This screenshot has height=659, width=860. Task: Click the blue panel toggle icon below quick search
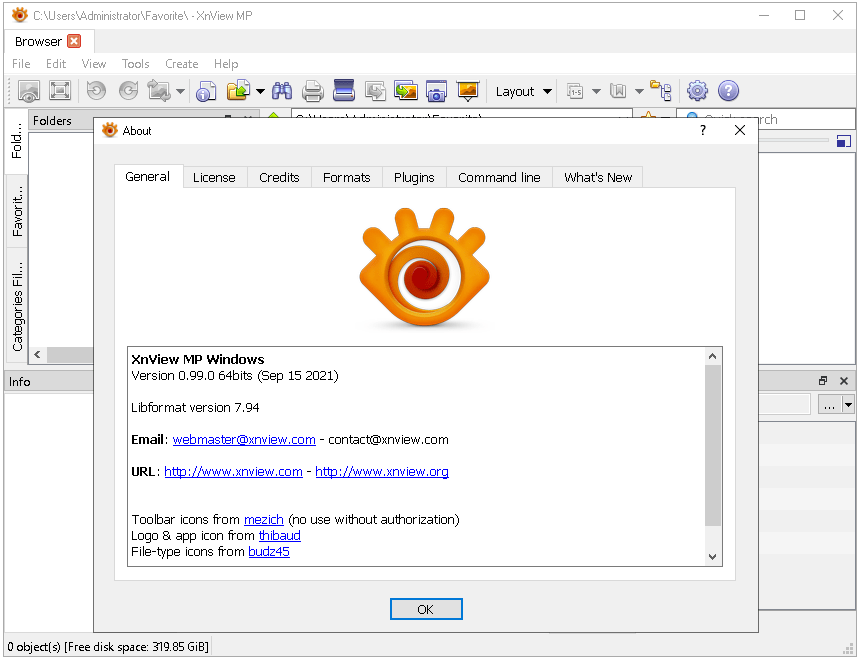point(844,141)
